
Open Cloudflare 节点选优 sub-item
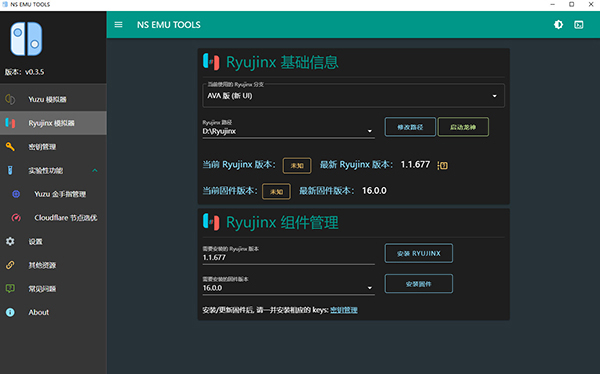(53, 217)
